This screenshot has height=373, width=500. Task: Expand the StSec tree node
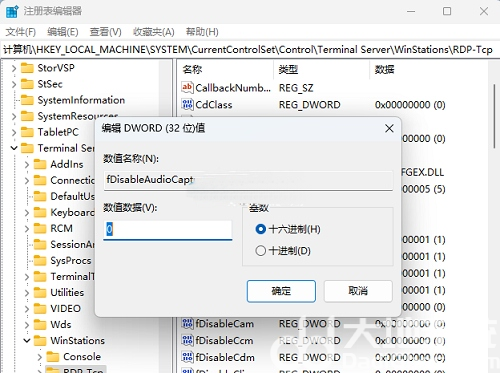click(x=14, y=84)
